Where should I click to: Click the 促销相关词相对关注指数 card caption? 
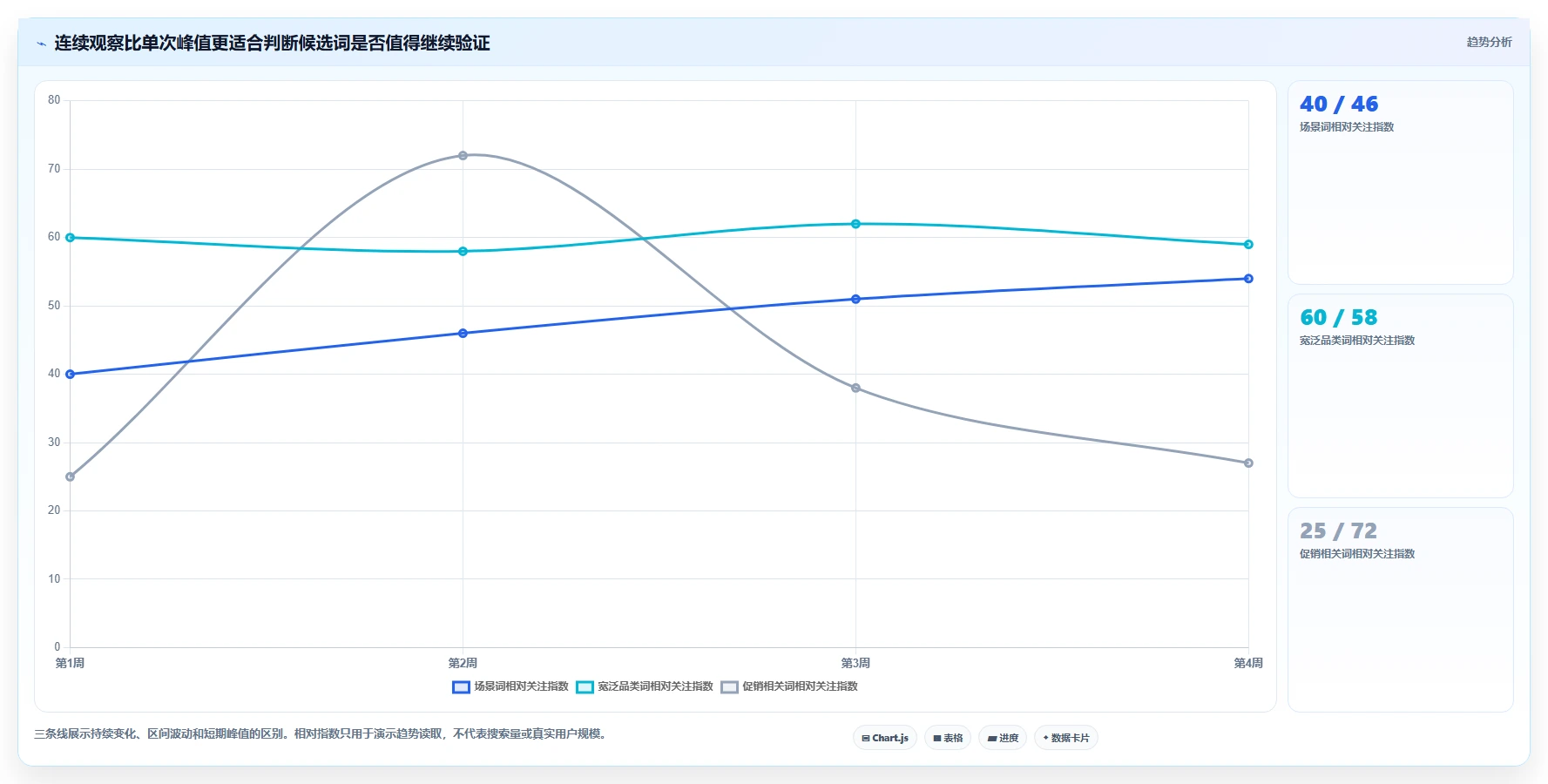[x=1357, y=554]
